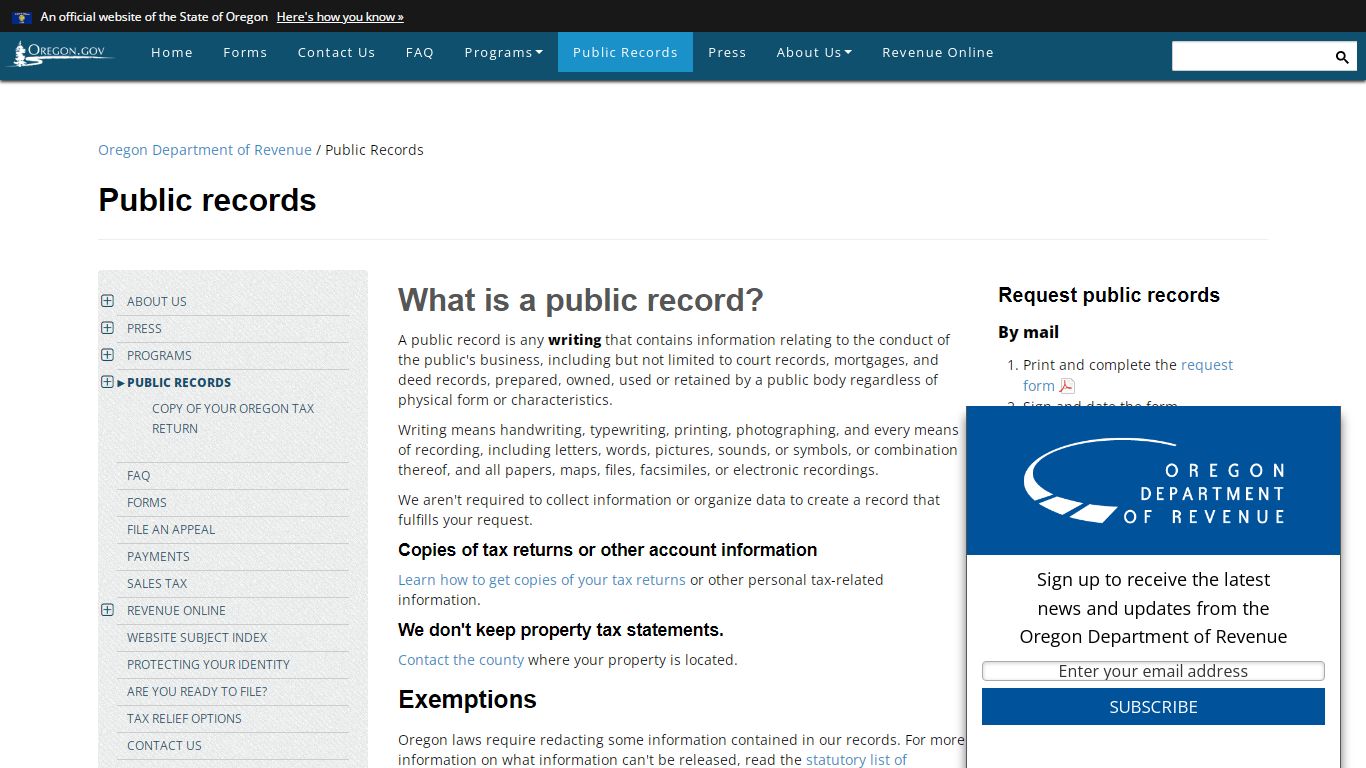Screen dimensions: 1366x768
Task: Click the By mail subheading
Action: pos(1028,332)
